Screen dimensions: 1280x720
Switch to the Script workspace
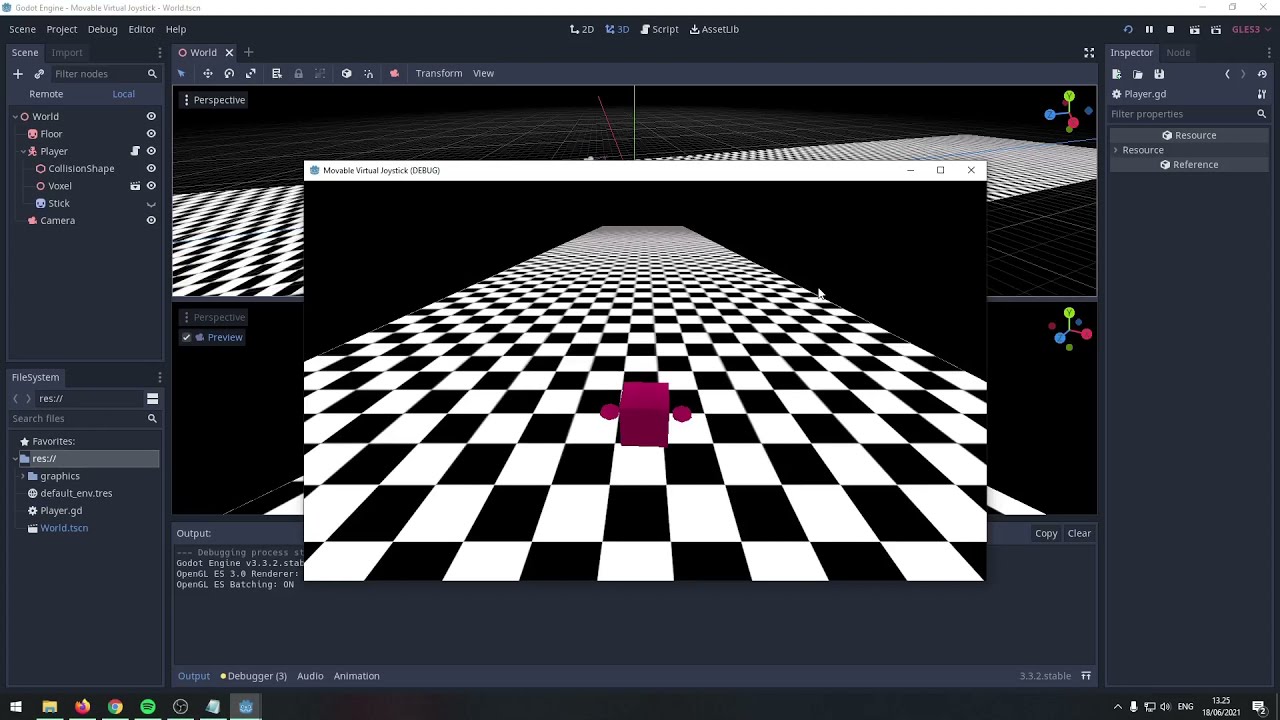pos(659,30)
